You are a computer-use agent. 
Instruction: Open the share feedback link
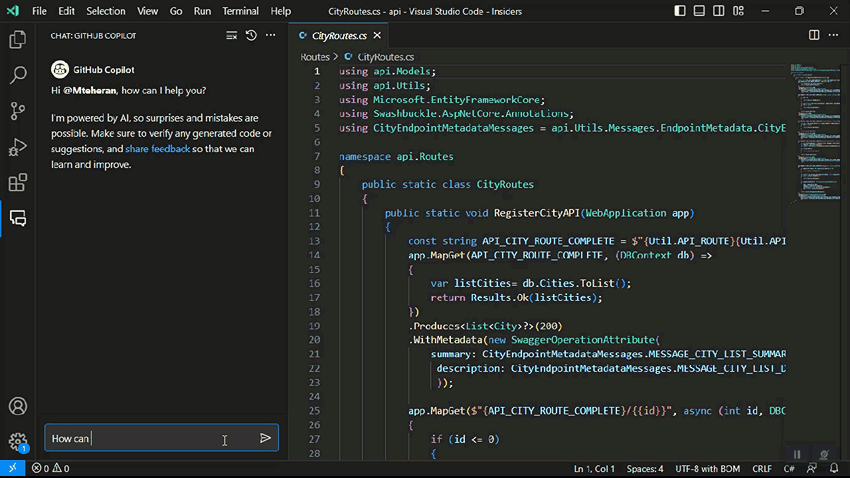tap(158, 148)
